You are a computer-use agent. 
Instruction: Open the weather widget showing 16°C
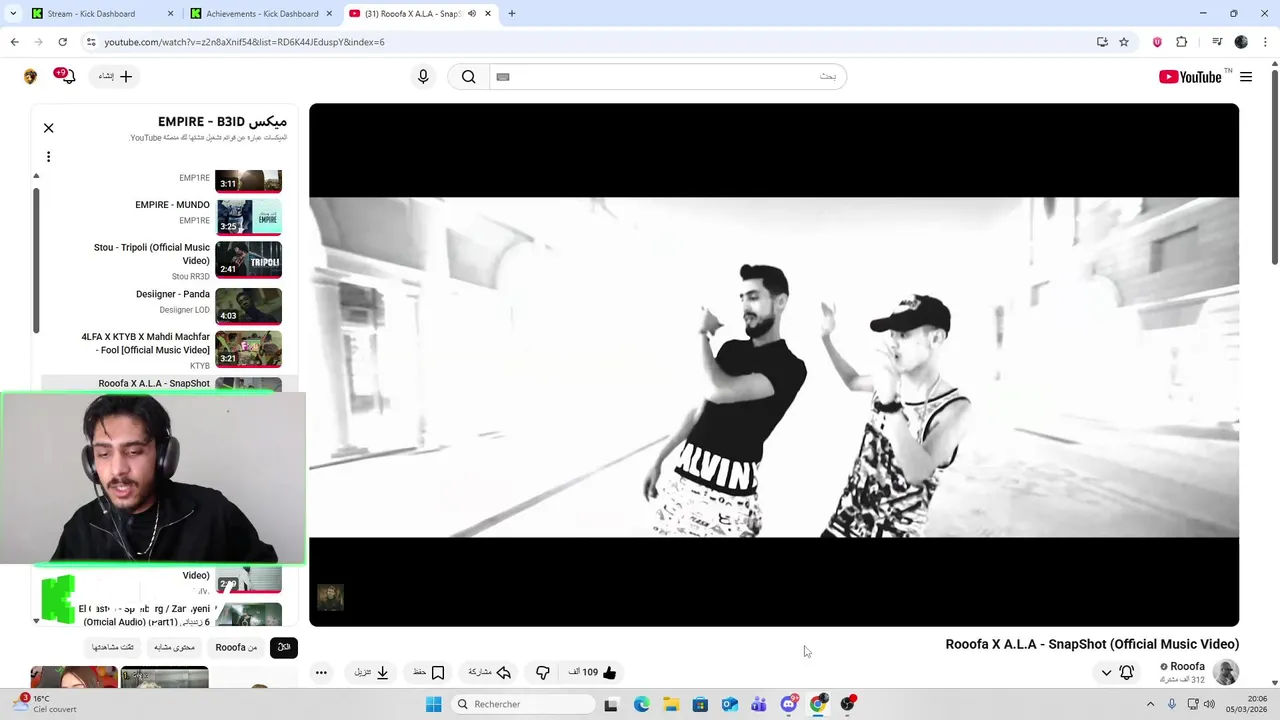coord(46,704)
